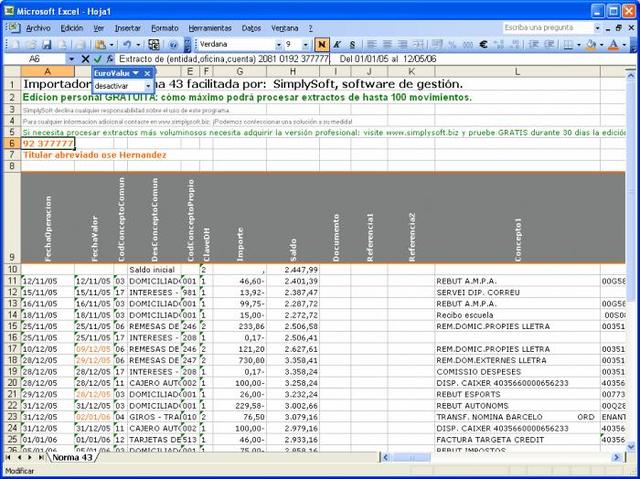Click the Save floppy disk icon
Screen dimensions: 640x479
[x=47, y=44]
